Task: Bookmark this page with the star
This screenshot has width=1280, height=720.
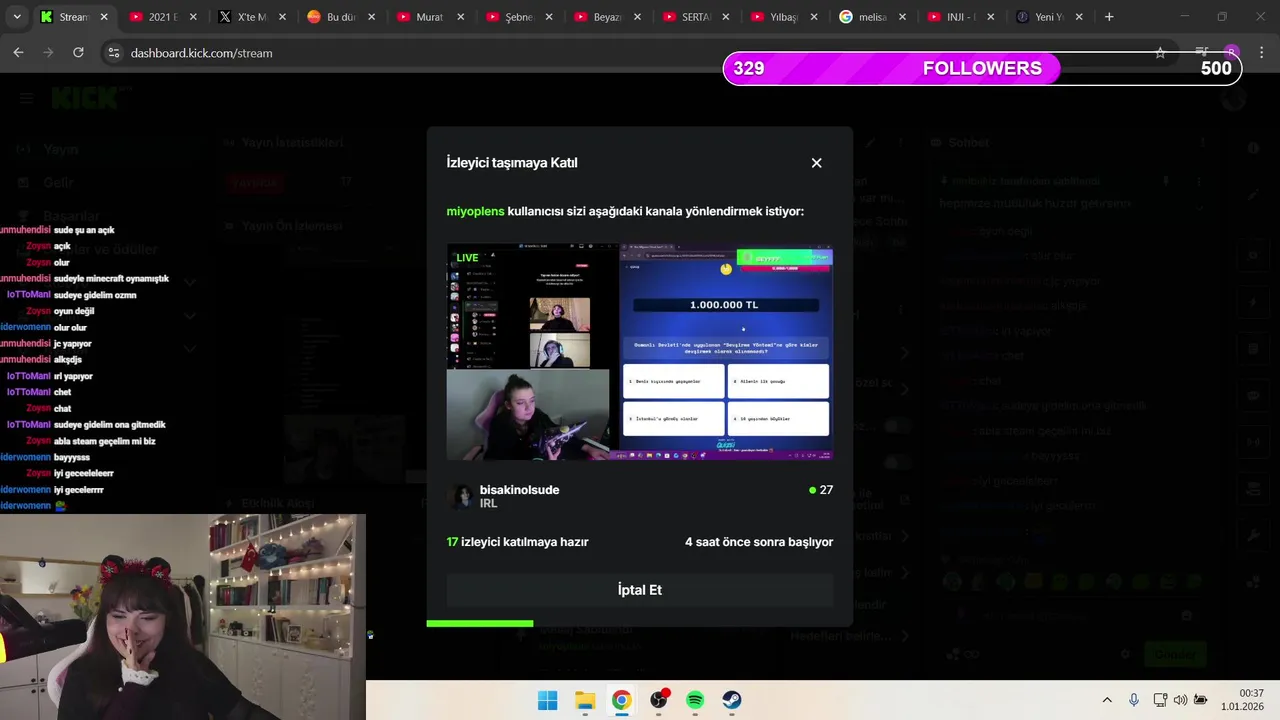Action: (1160, 53)
